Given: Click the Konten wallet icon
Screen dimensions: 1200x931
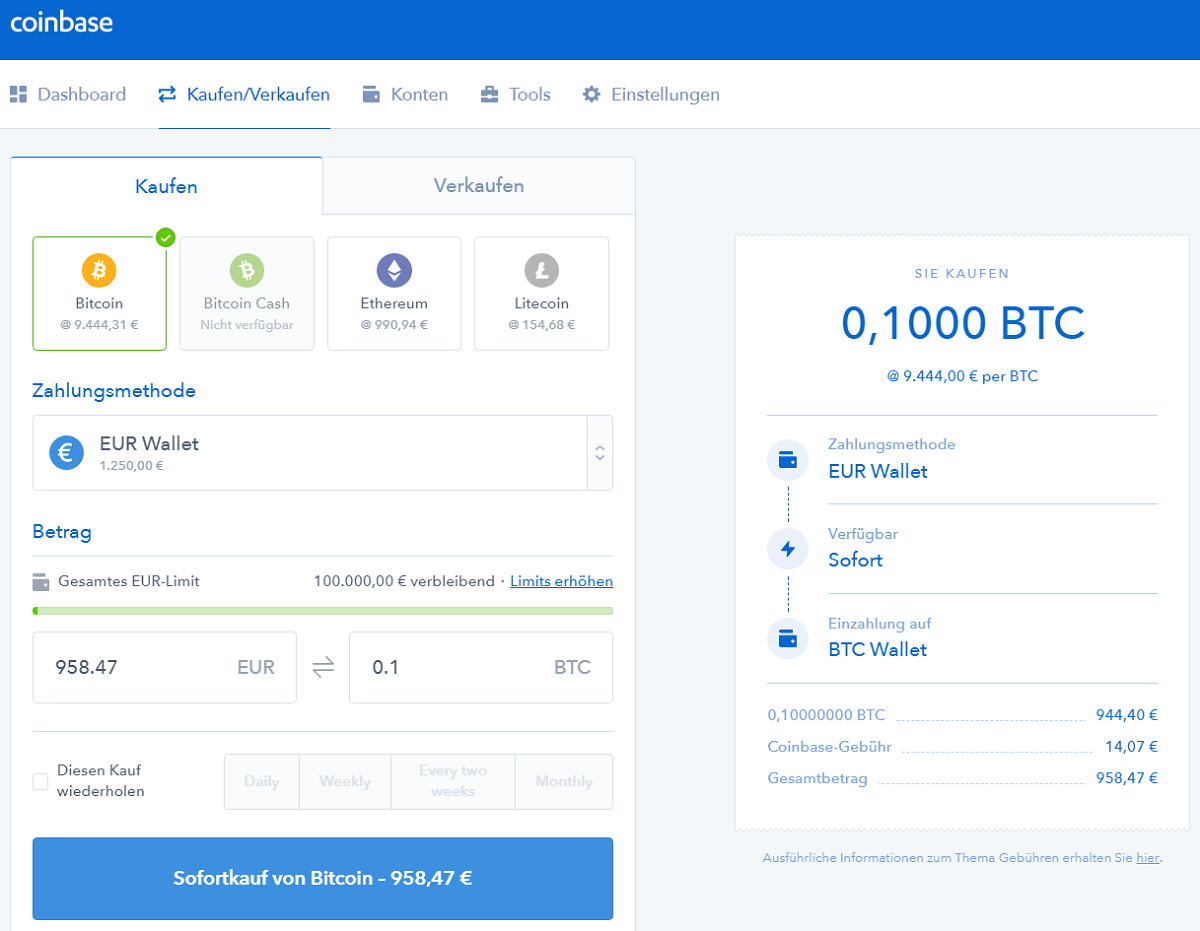Looking at the screenshot, I should coord(371,95).
